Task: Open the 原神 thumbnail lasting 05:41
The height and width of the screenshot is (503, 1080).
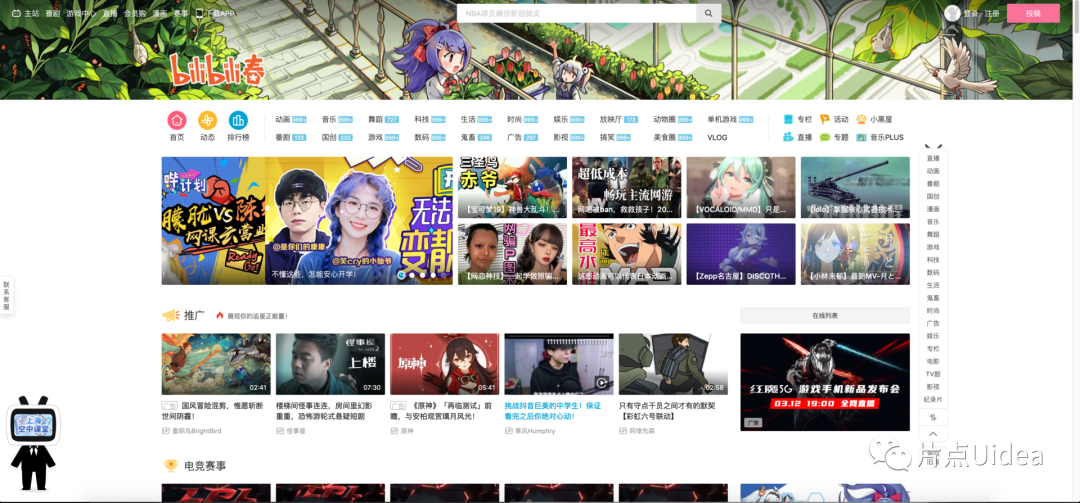Action: [444, 364]
